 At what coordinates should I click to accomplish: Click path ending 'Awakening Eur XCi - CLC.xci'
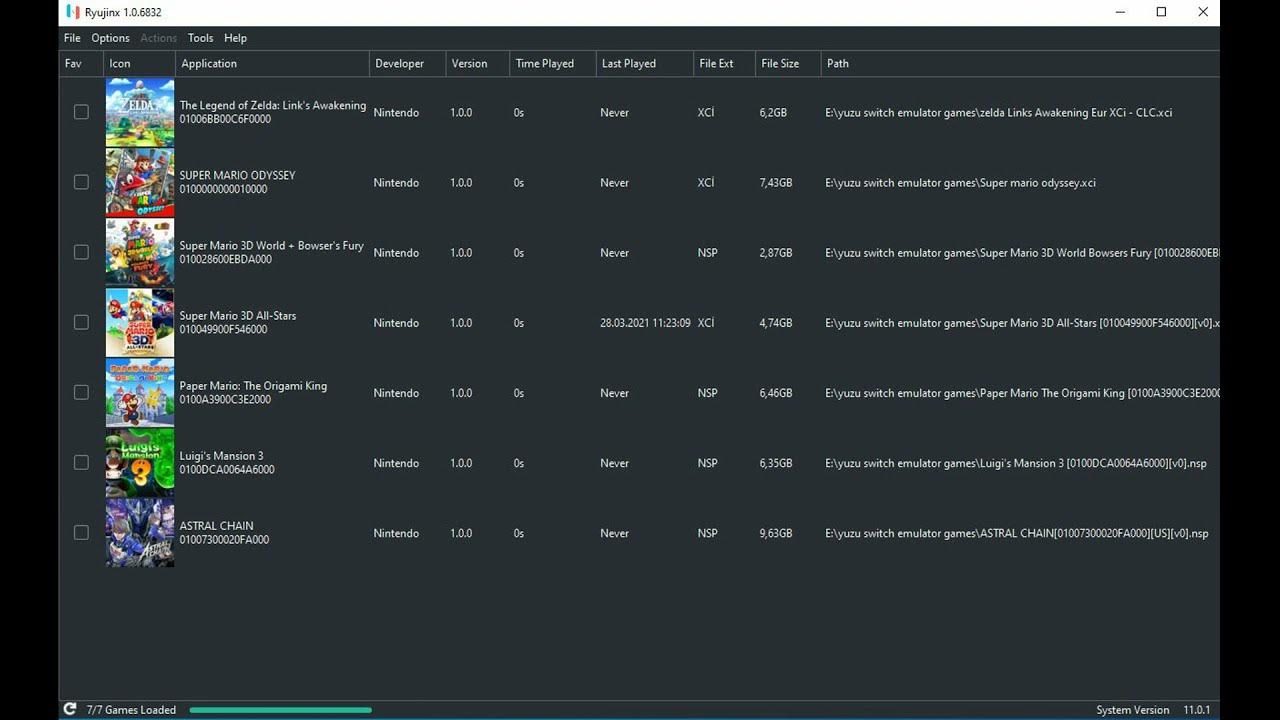998,113
